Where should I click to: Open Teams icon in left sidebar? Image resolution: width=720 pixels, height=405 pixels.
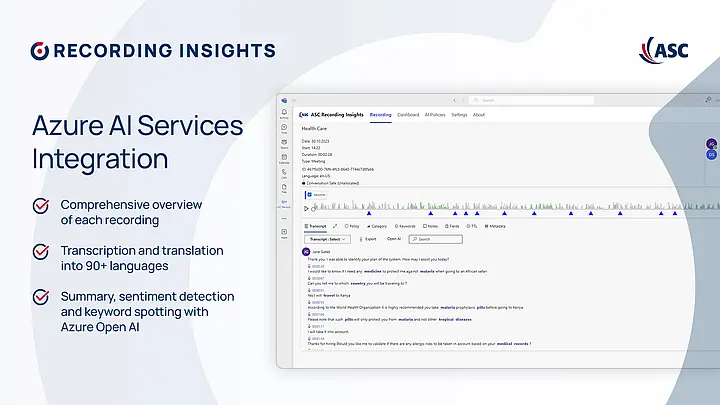[285, 142]
